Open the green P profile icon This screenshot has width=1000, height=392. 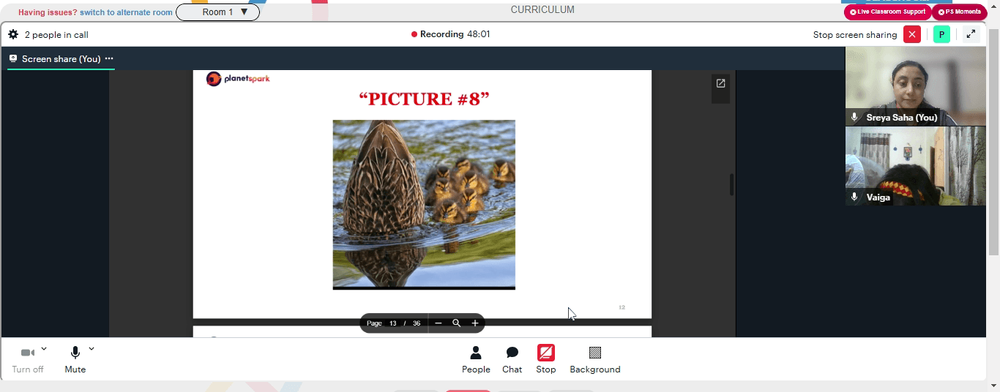tap(941, 34)
